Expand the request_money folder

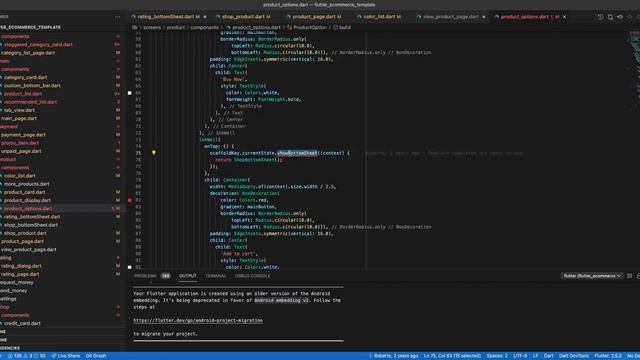coord(17,282)
